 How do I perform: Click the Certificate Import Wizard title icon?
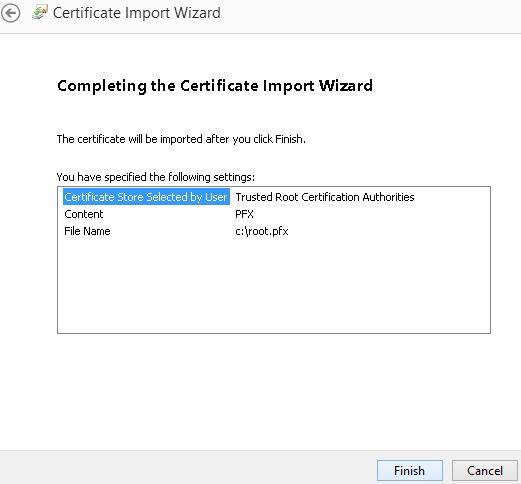pos(40,12)
